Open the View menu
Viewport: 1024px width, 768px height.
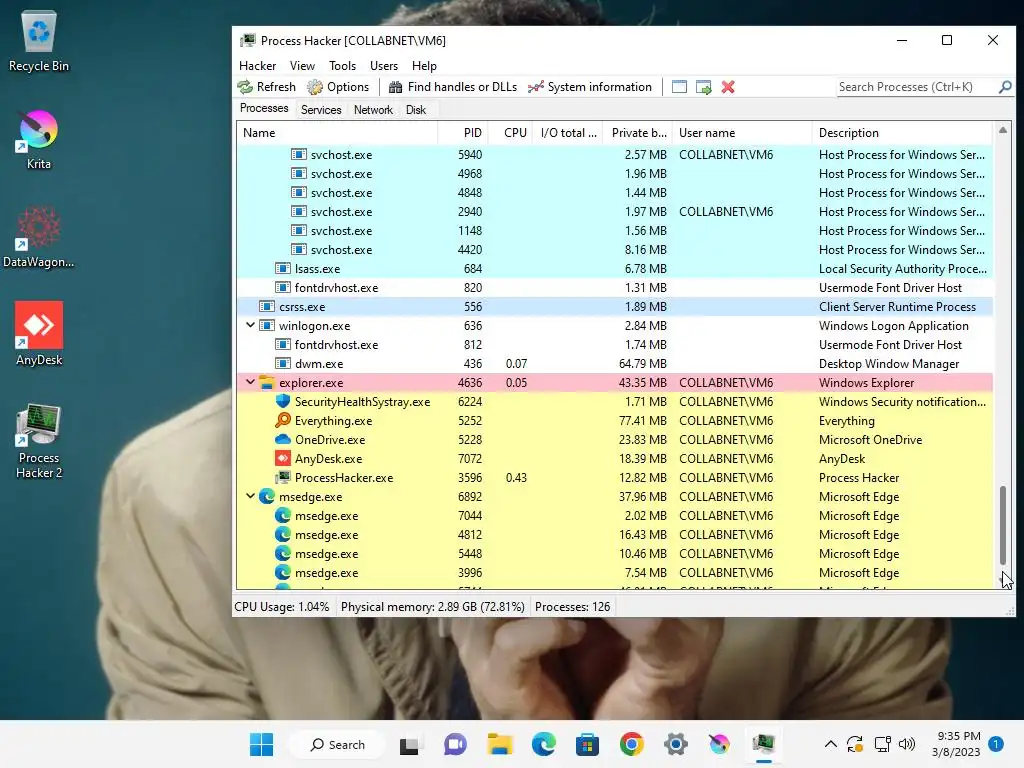click(x=302, y=66)
